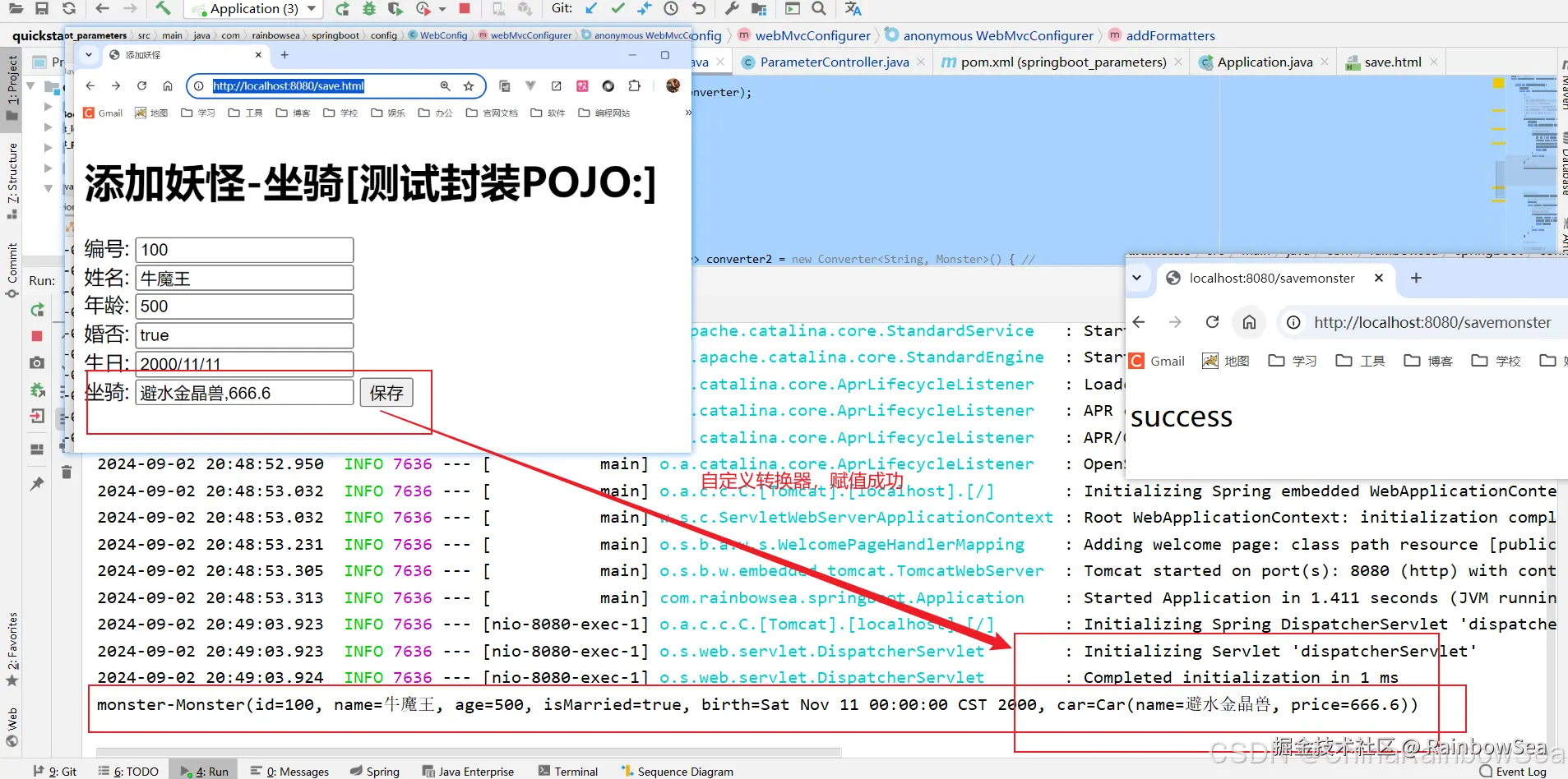The width and height of the screenshot is (1568, 779).
Task: Click the Translate icon in IDE toolbar
Action: 853,8
